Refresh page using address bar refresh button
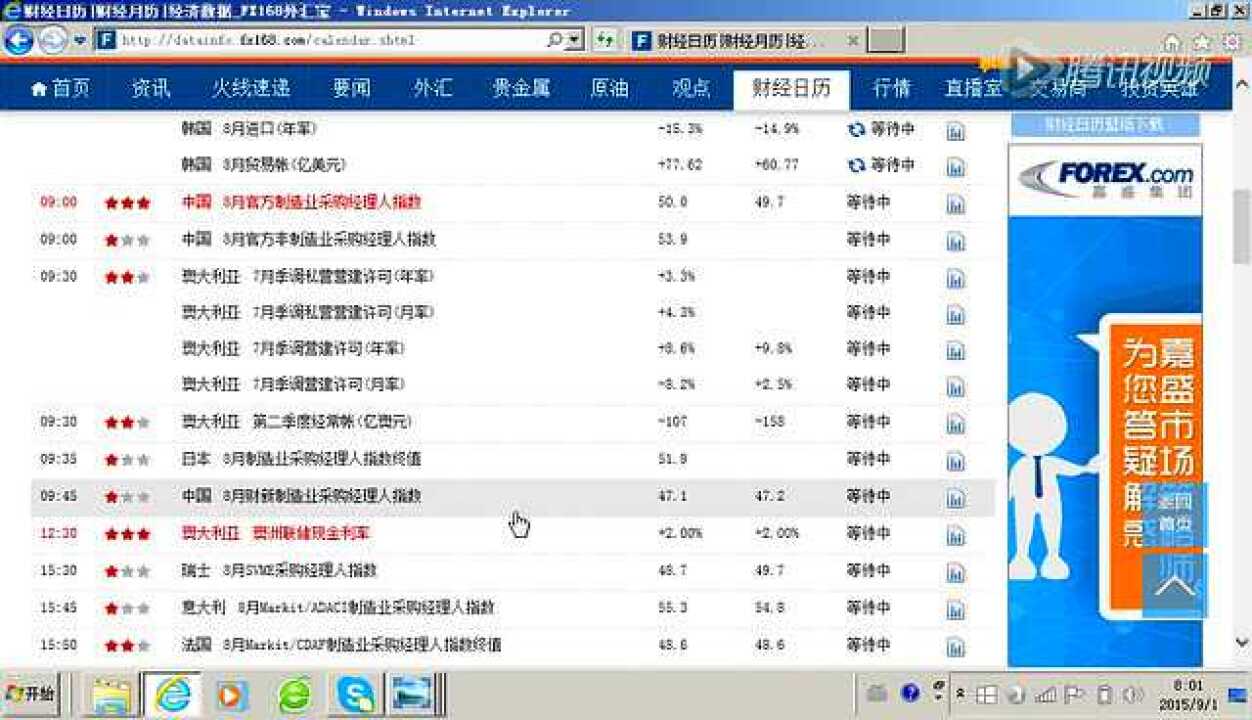This screenshot has width=1252, height=720. (x=604, y=41)
